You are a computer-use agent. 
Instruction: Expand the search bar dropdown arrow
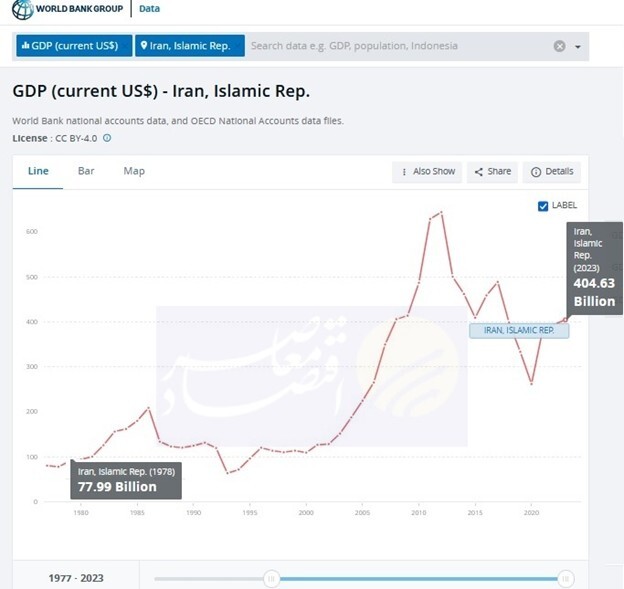578,47
